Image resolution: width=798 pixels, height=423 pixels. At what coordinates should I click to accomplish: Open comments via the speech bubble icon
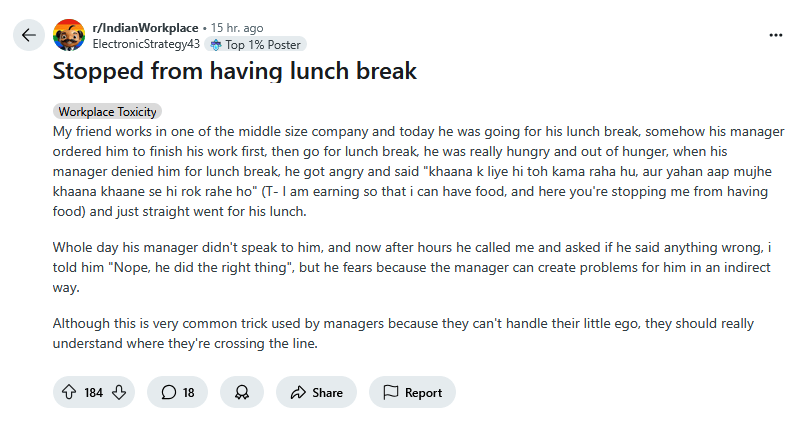168,392
